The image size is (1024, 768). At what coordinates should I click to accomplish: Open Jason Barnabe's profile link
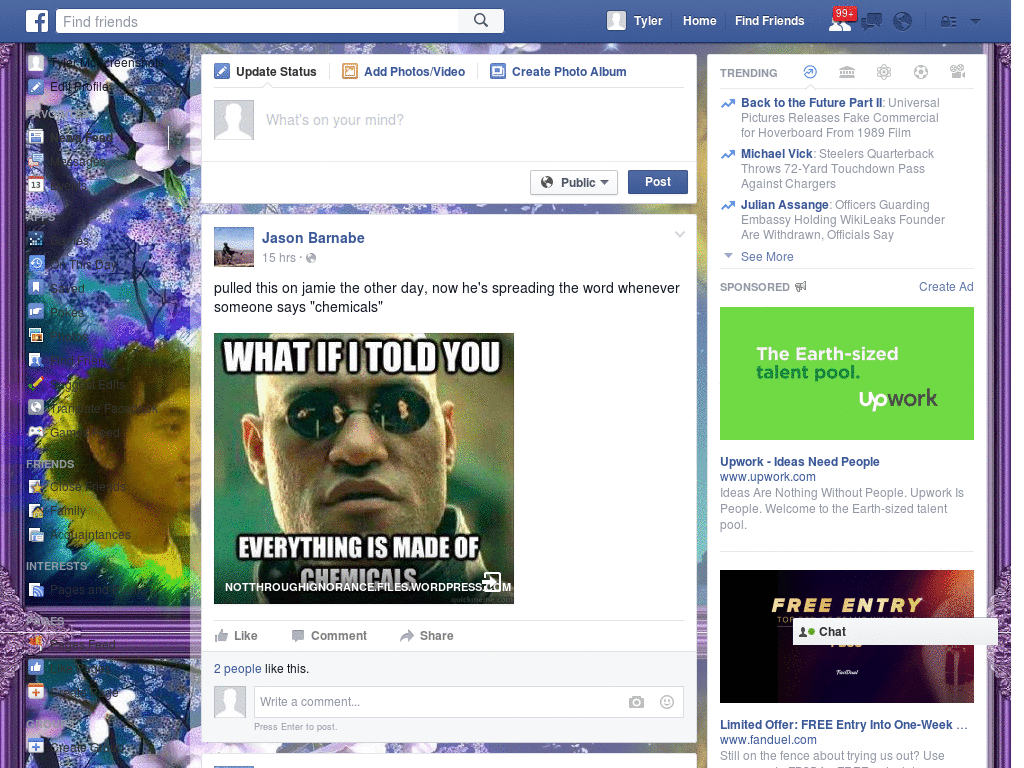[x=313, y=238]
